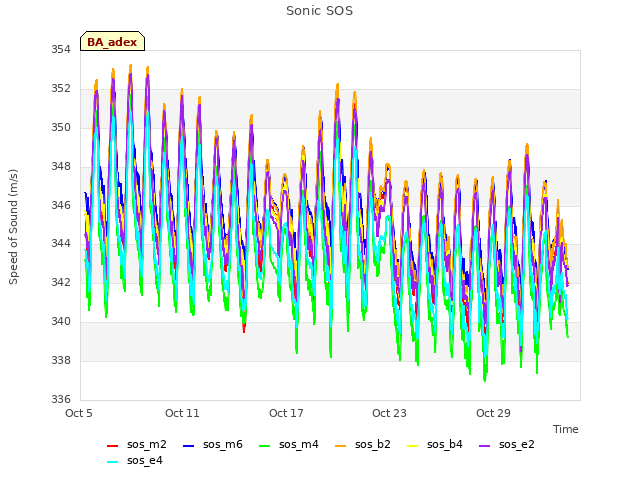This screenshot has width=640, height=480.
Task: Click orange sos_b2 legend color marker
Action: click(340, 446)
